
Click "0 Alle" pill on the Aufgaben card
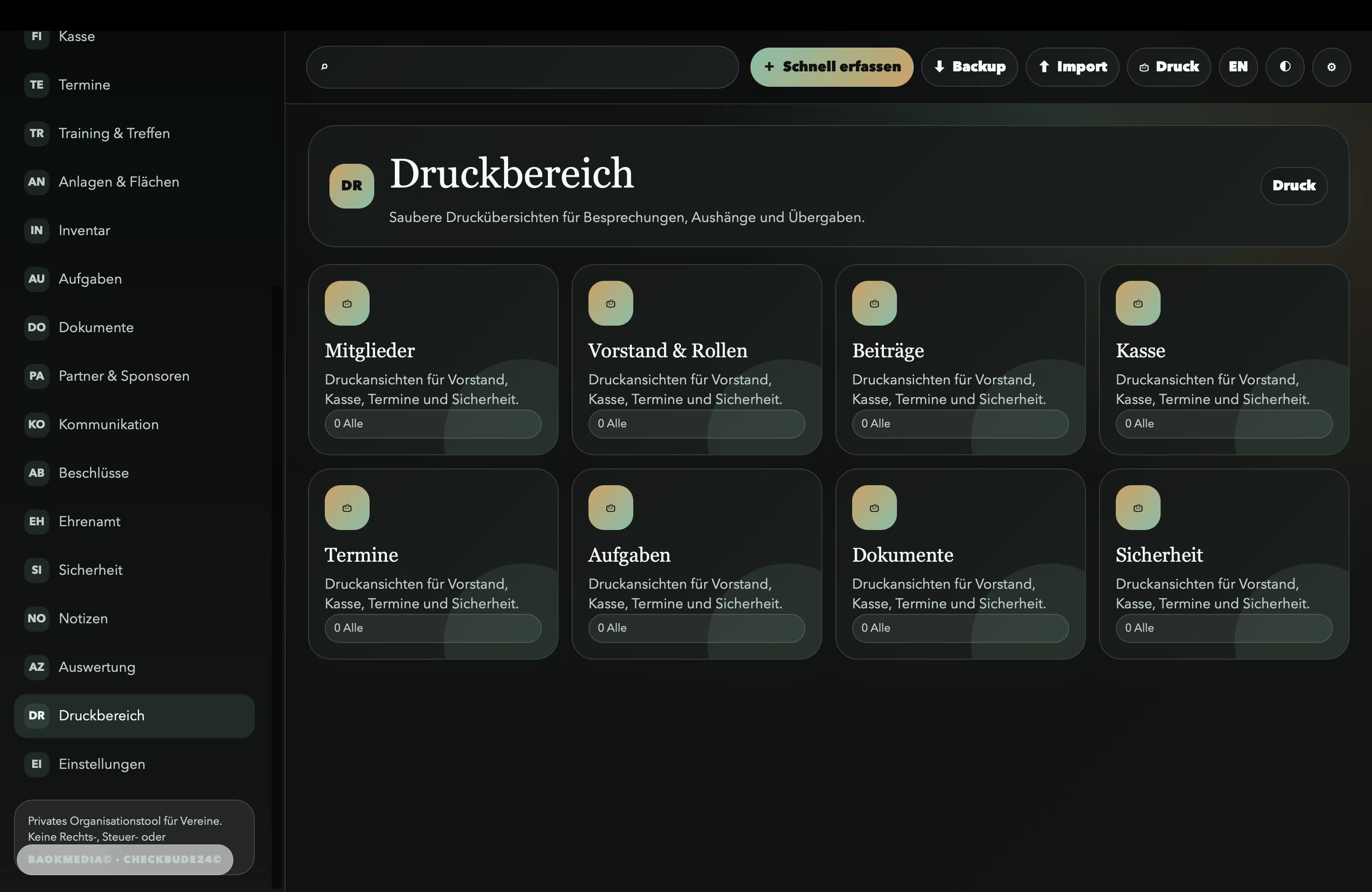[x=696, y=628]
